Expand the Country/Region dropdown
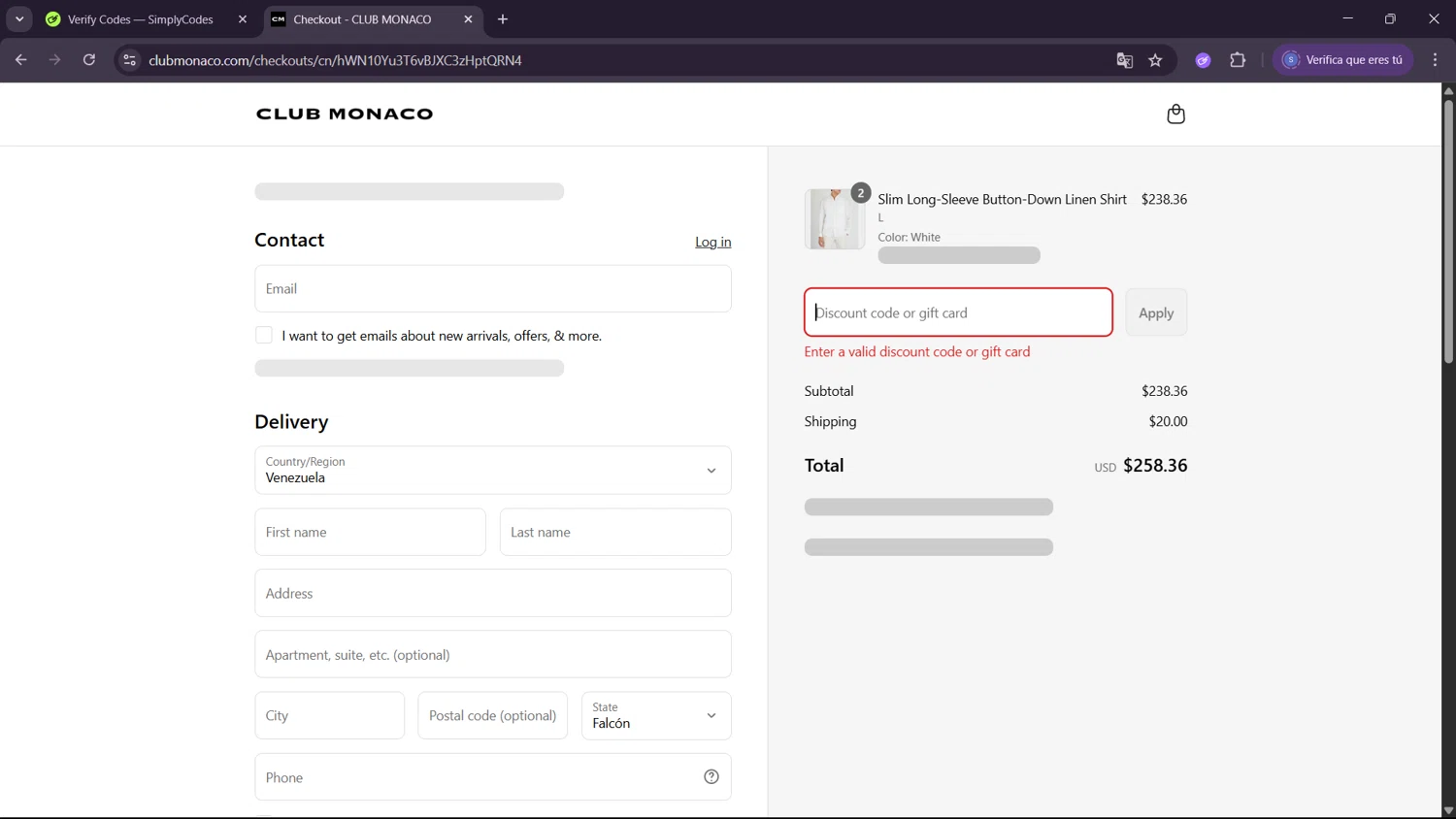1456x819 pixels. coord(493,471)
